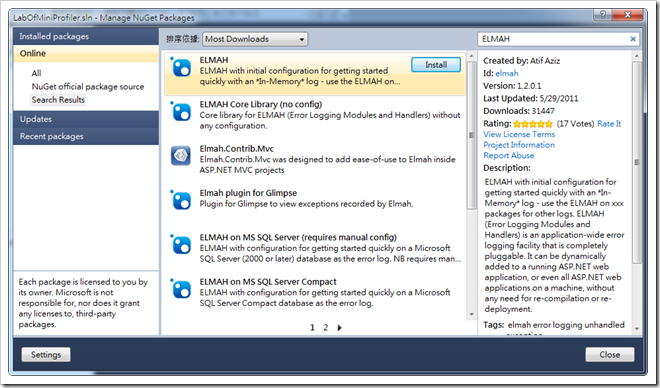Image resolution: width=660 pixels, height=388 pixels.
Task: Click the Rate It link
Action: point(609,124)
